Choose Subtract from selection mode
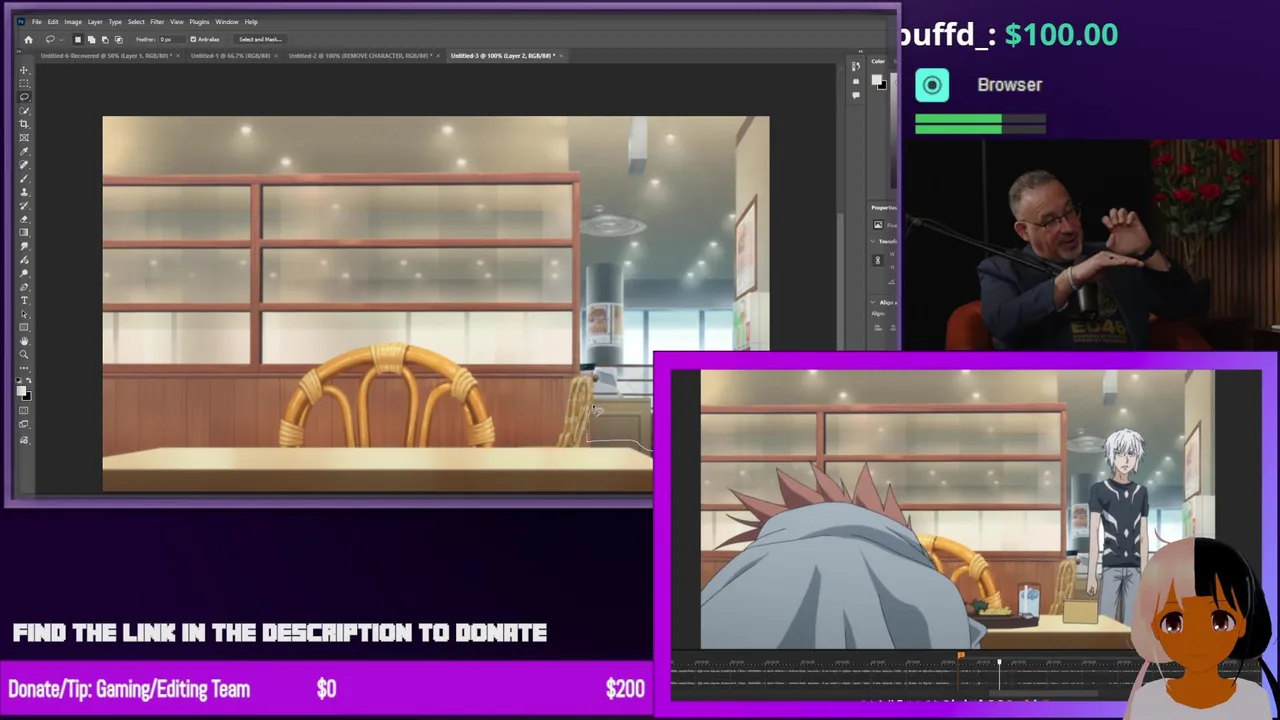1280x720 pixels. coord(105,39)
